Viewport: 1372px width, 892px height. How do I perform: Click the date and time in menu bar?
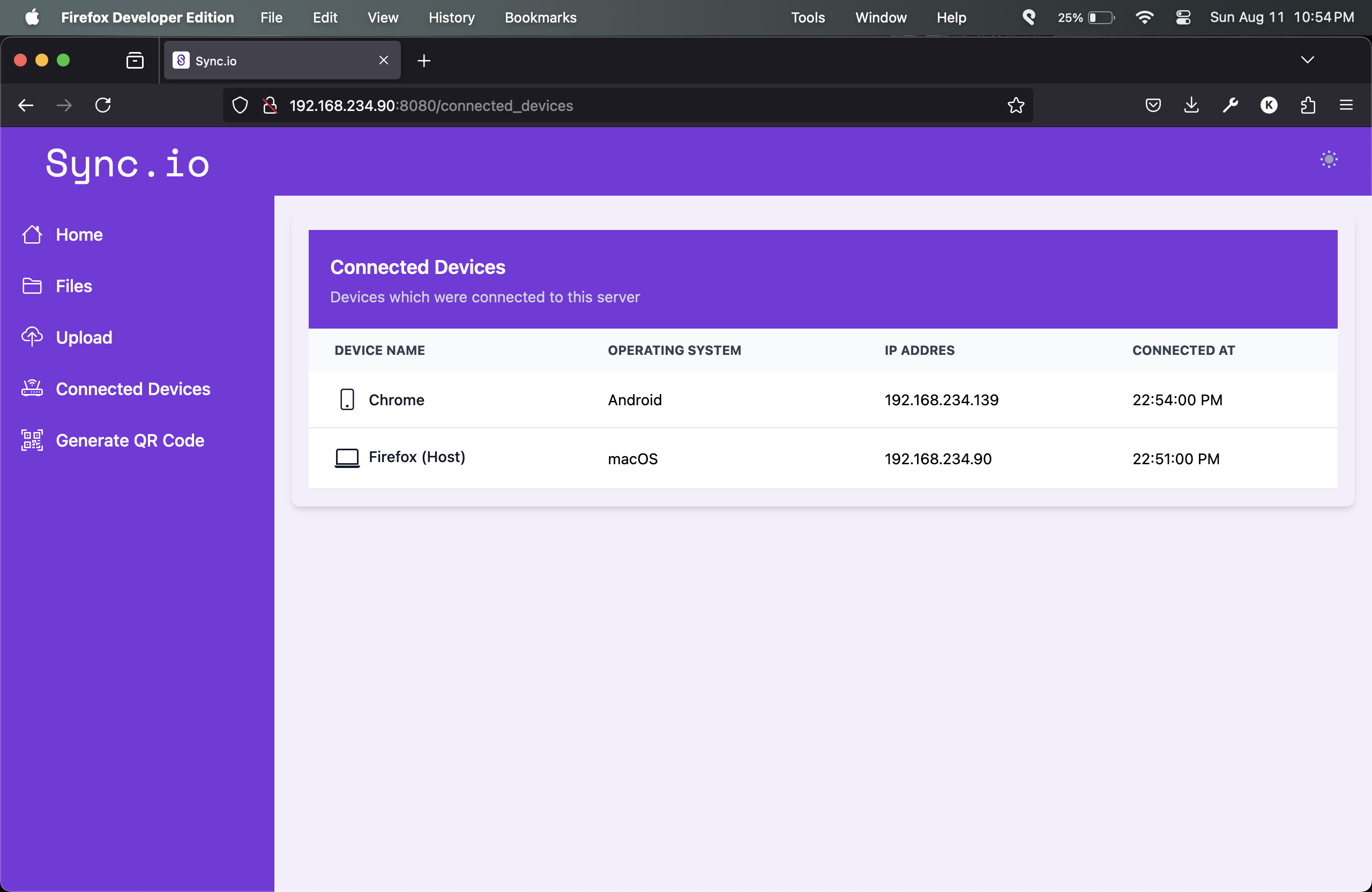point(1282,17)
